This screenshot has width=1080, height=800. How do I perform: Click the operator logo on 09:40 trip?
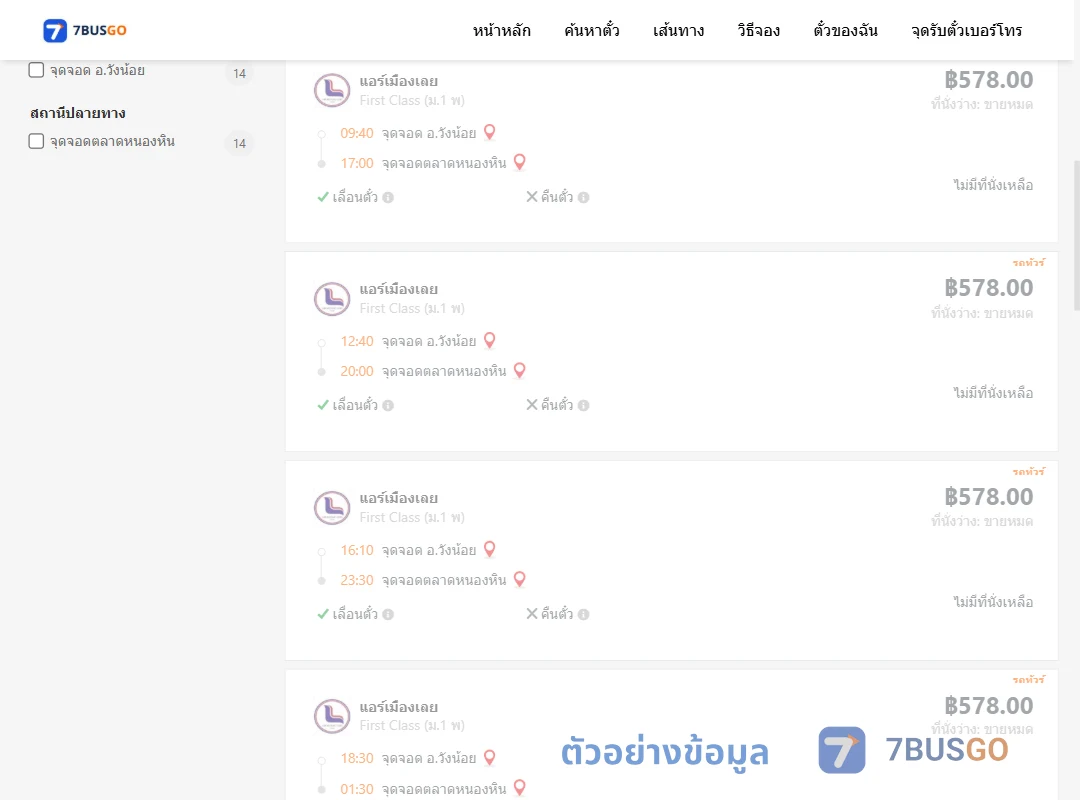tap(332, 90)
